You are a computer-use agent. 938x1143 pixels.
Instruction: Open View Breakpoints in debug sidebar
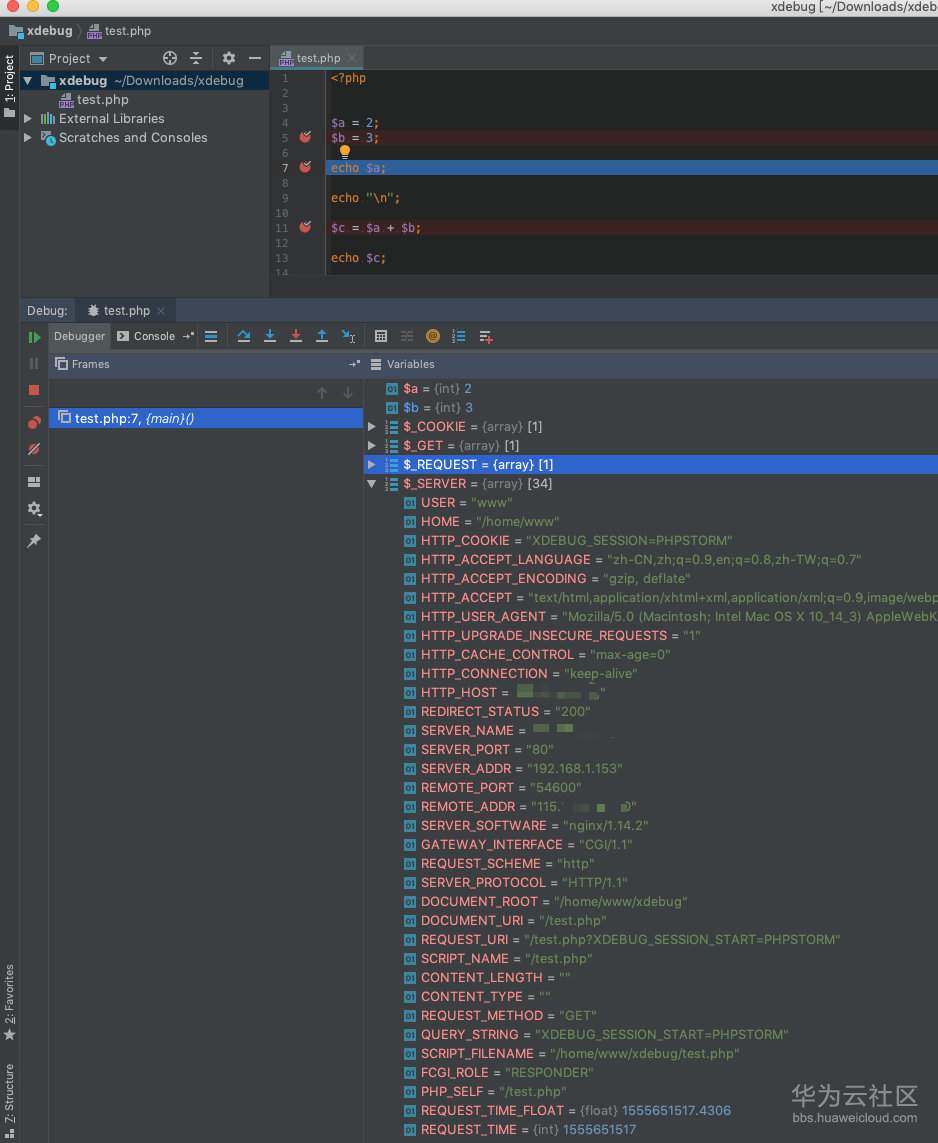[34, 422]
